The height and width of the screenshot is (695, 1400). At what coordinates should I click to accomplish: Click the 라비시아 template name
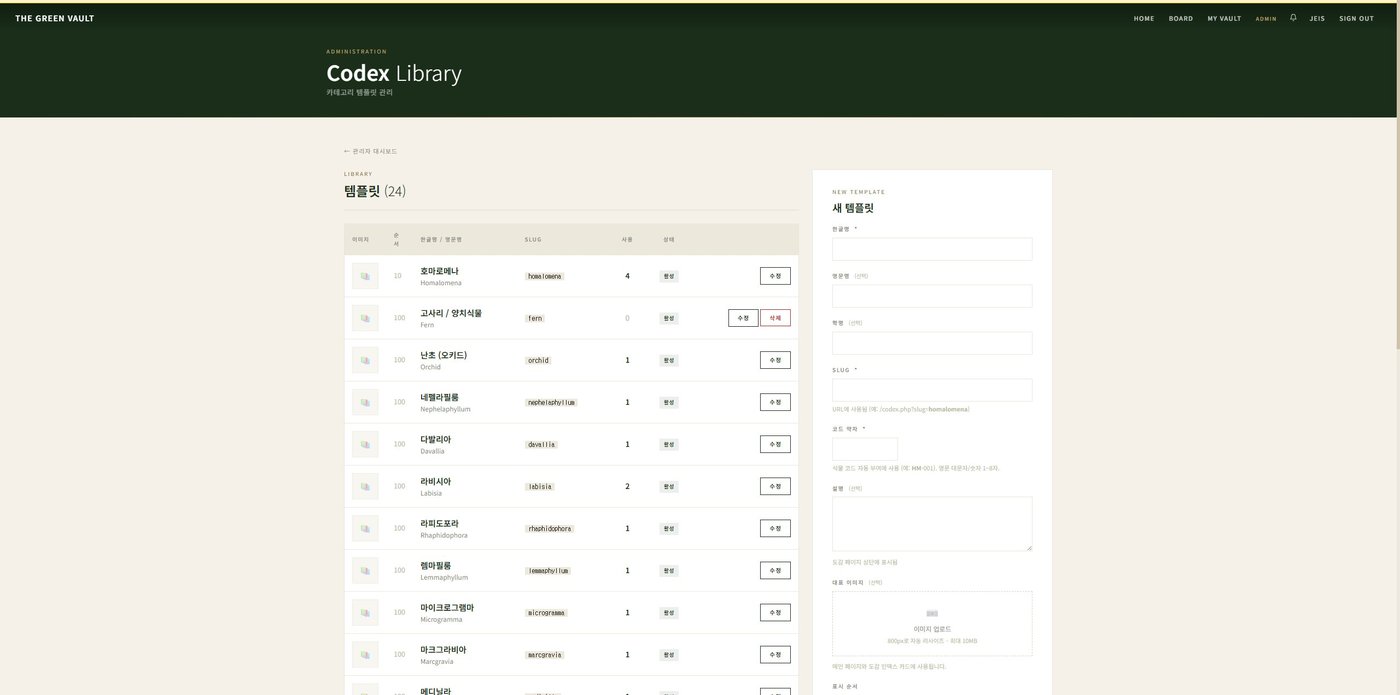(x=435, y=481)
